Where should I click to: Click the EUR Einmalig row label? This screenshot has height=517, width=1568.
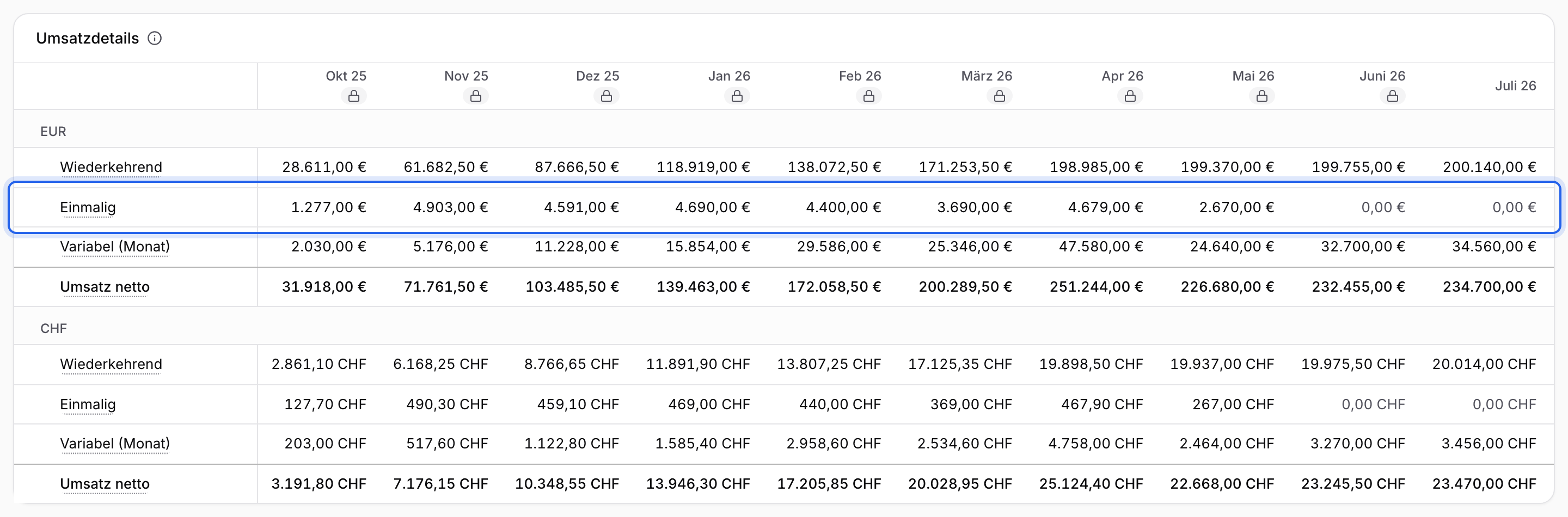(x=88, y=207)
